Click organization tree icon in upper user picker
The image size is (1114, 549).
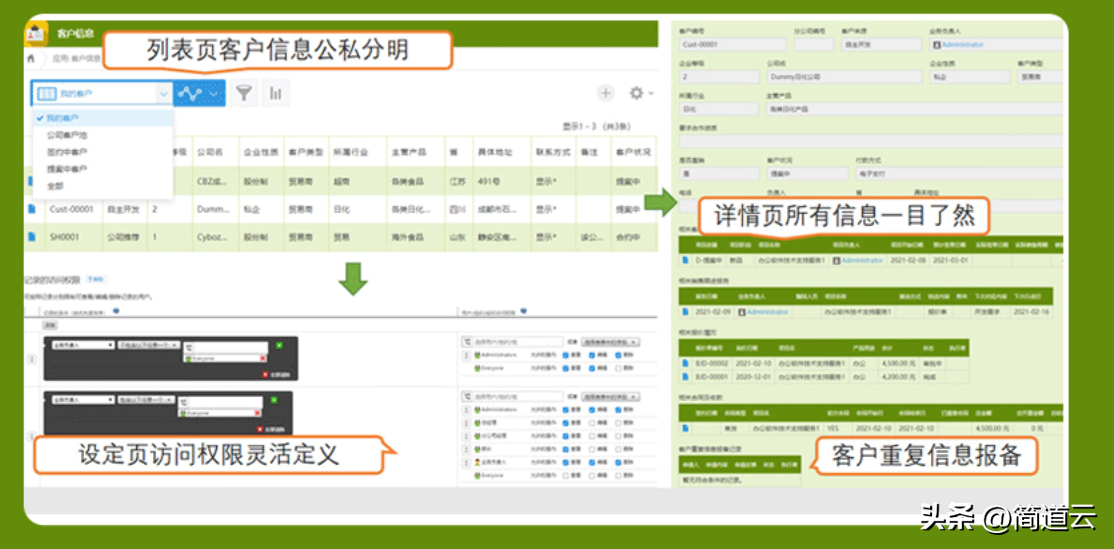(467, 342)
